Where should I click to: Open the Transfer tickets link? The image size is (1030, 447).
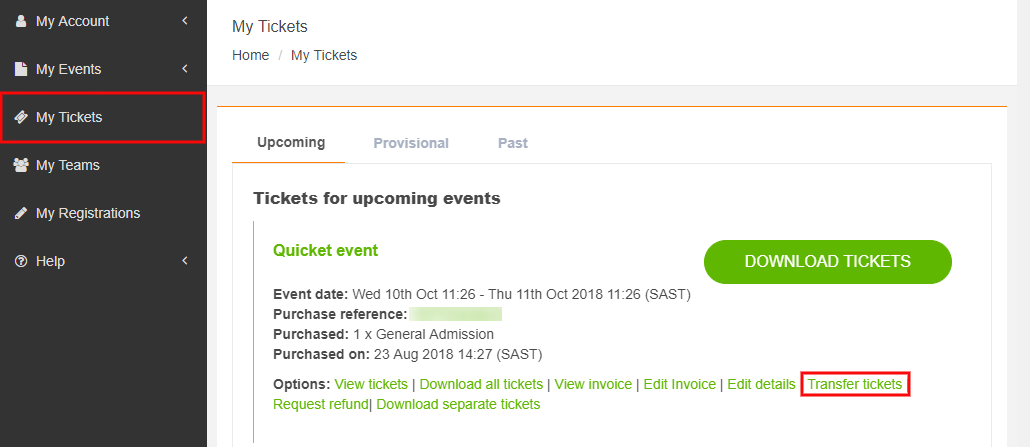855,384
